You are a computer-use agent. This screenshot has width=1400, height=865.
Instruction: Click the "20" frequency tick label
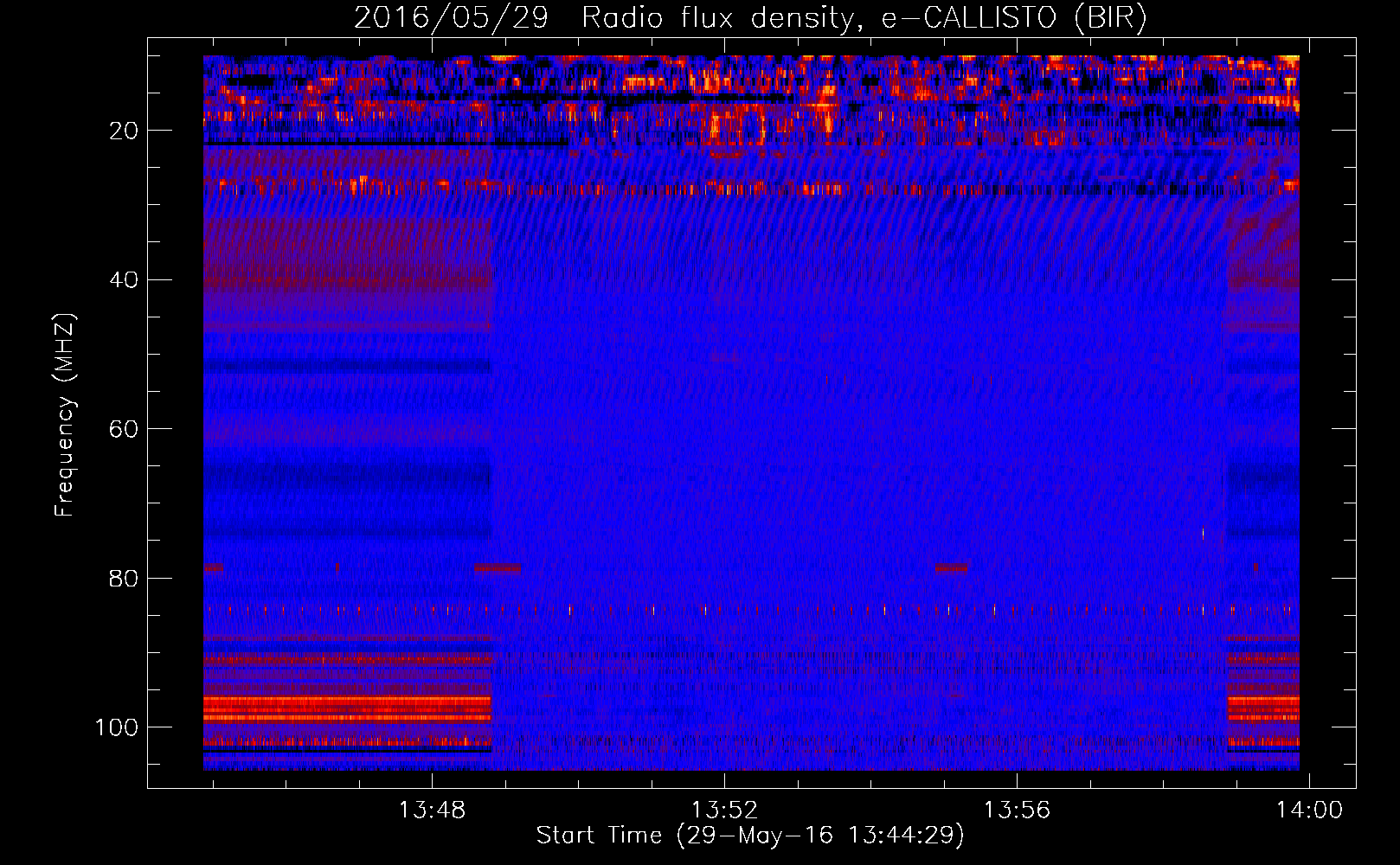(125, 131)
